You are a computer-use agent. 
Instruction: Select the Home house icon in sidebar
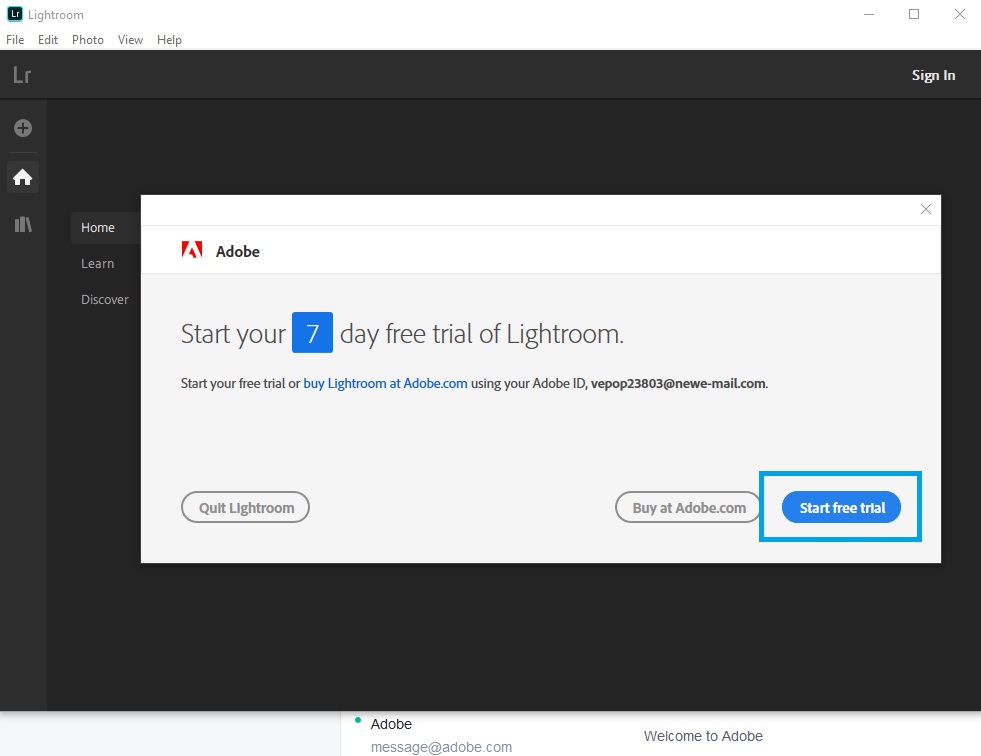[x=23, y=178]
